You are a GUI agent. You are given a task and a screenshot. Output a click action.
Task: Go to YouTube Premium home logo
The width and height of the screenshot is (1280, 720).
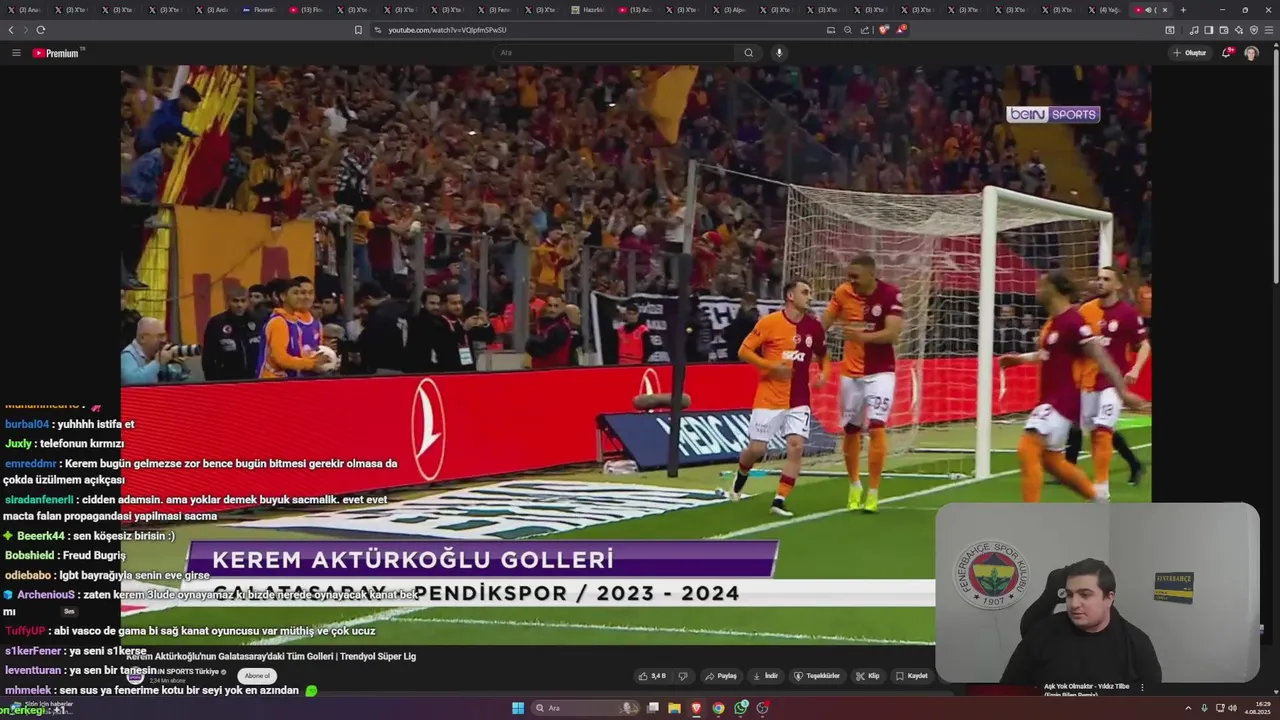[56, 53]
